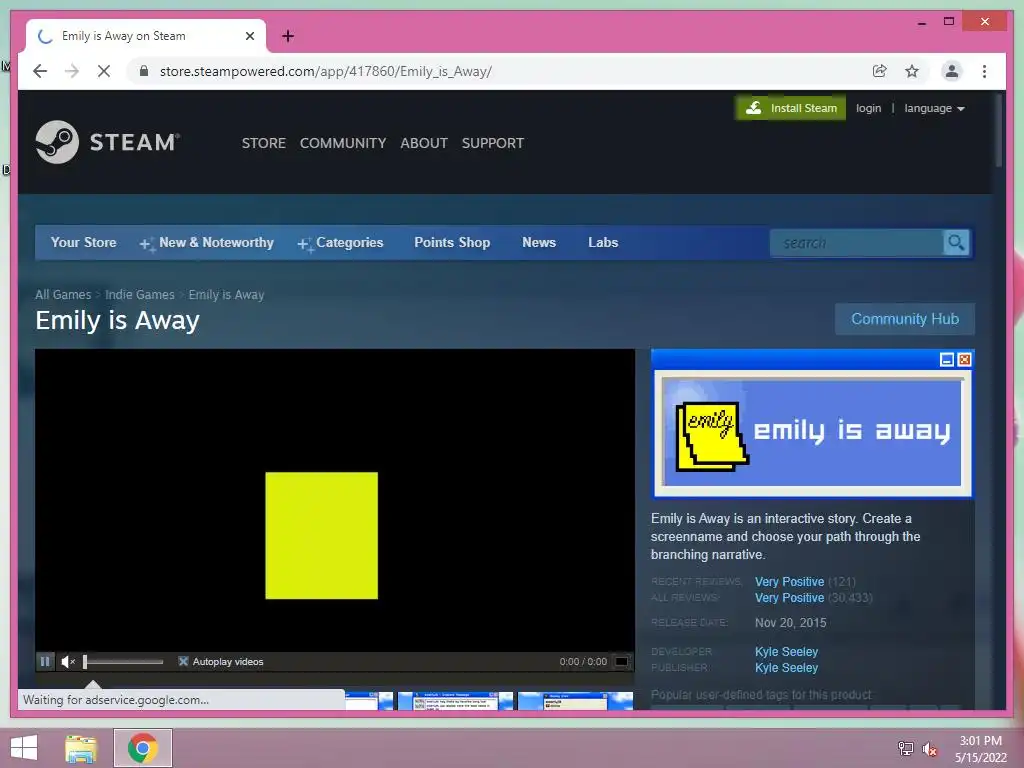The width and height of the screenshot is (1024, 768).
Task: Open the Community Hub button
Action: point(904,319)
